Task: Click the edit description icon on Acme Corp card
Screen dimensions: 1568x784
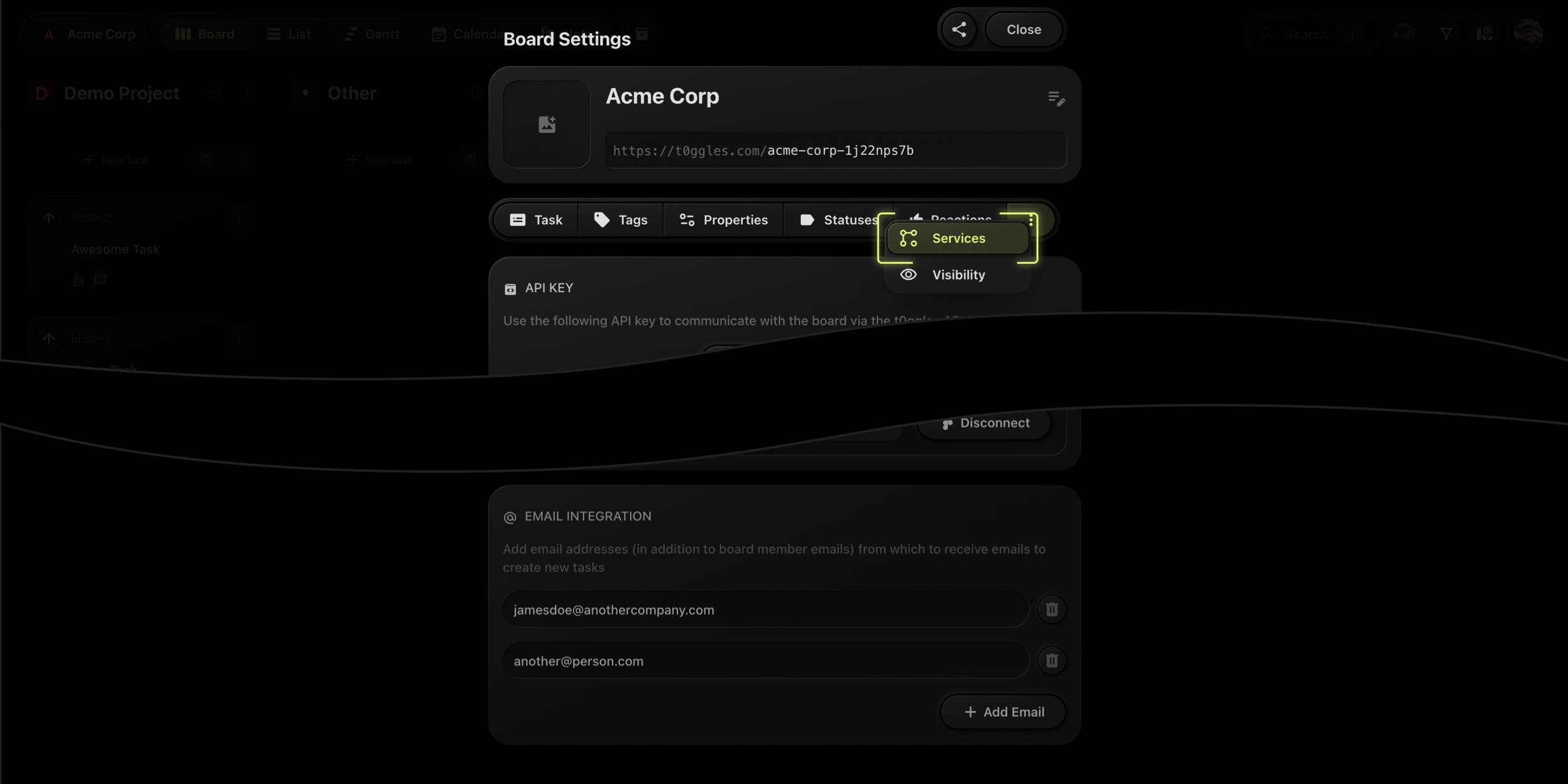Action: coord(1056,98)
